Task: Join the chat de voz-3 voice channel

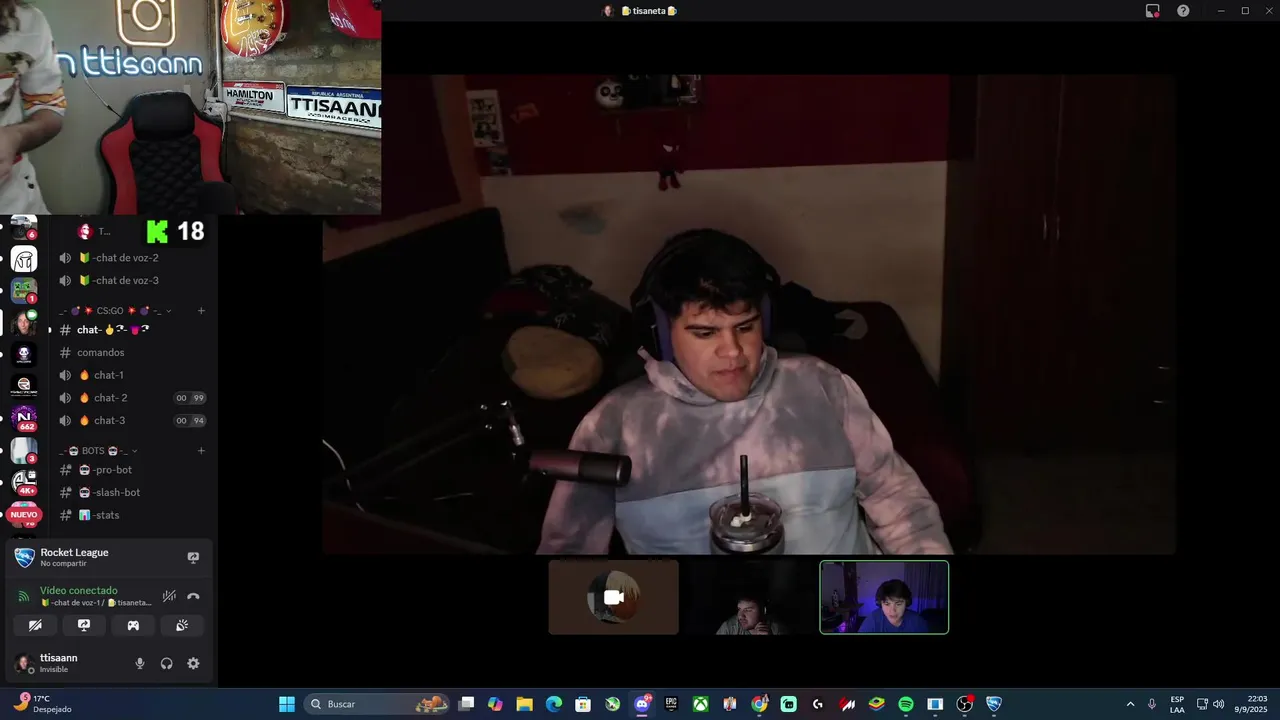Action: point(131,281)
